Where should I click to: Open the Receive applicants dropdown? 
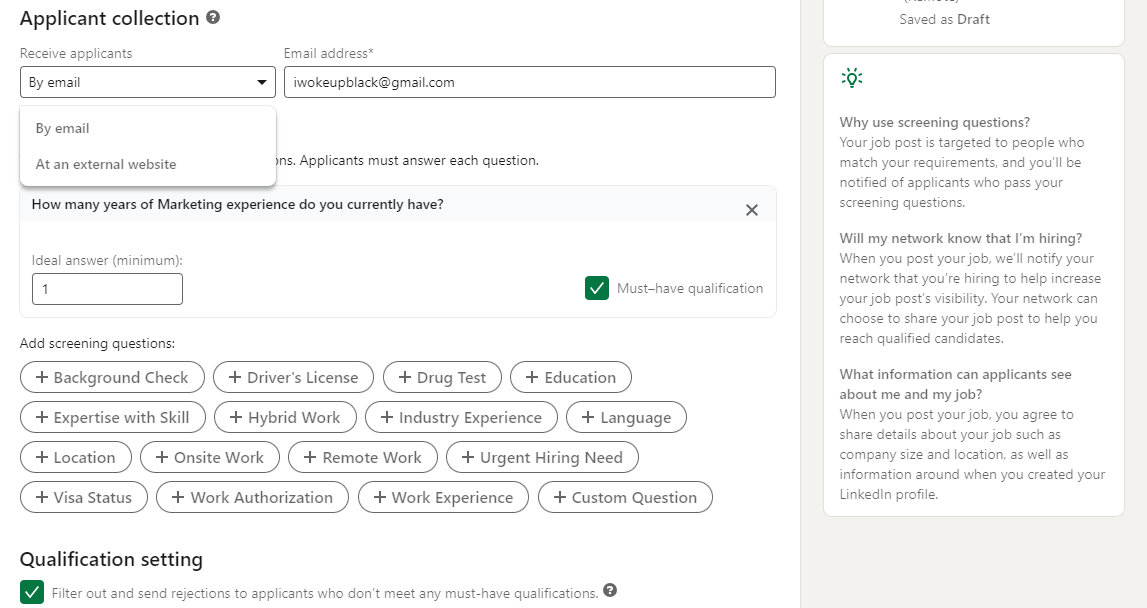click(147, 81)
